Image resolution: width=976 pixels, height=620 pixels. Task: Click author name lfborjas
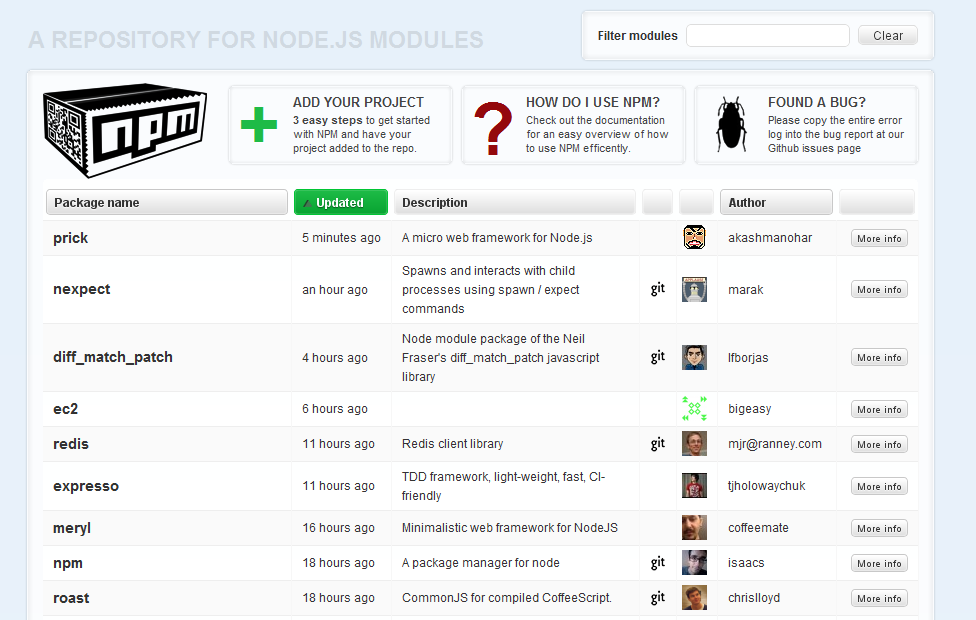point(748,358)
